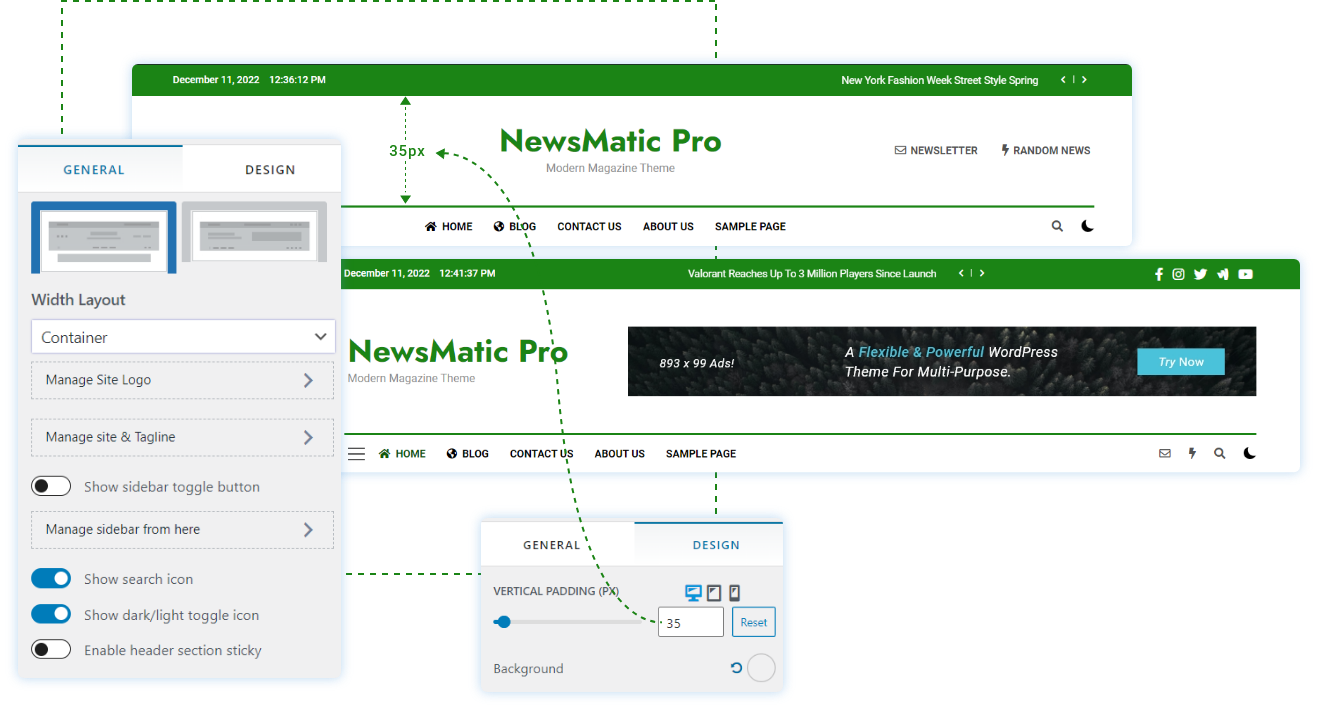Viewport: 1318px width, 710px height.
Task: Enable the Show sidebar toggle button switch
Action: click(51, 487)
